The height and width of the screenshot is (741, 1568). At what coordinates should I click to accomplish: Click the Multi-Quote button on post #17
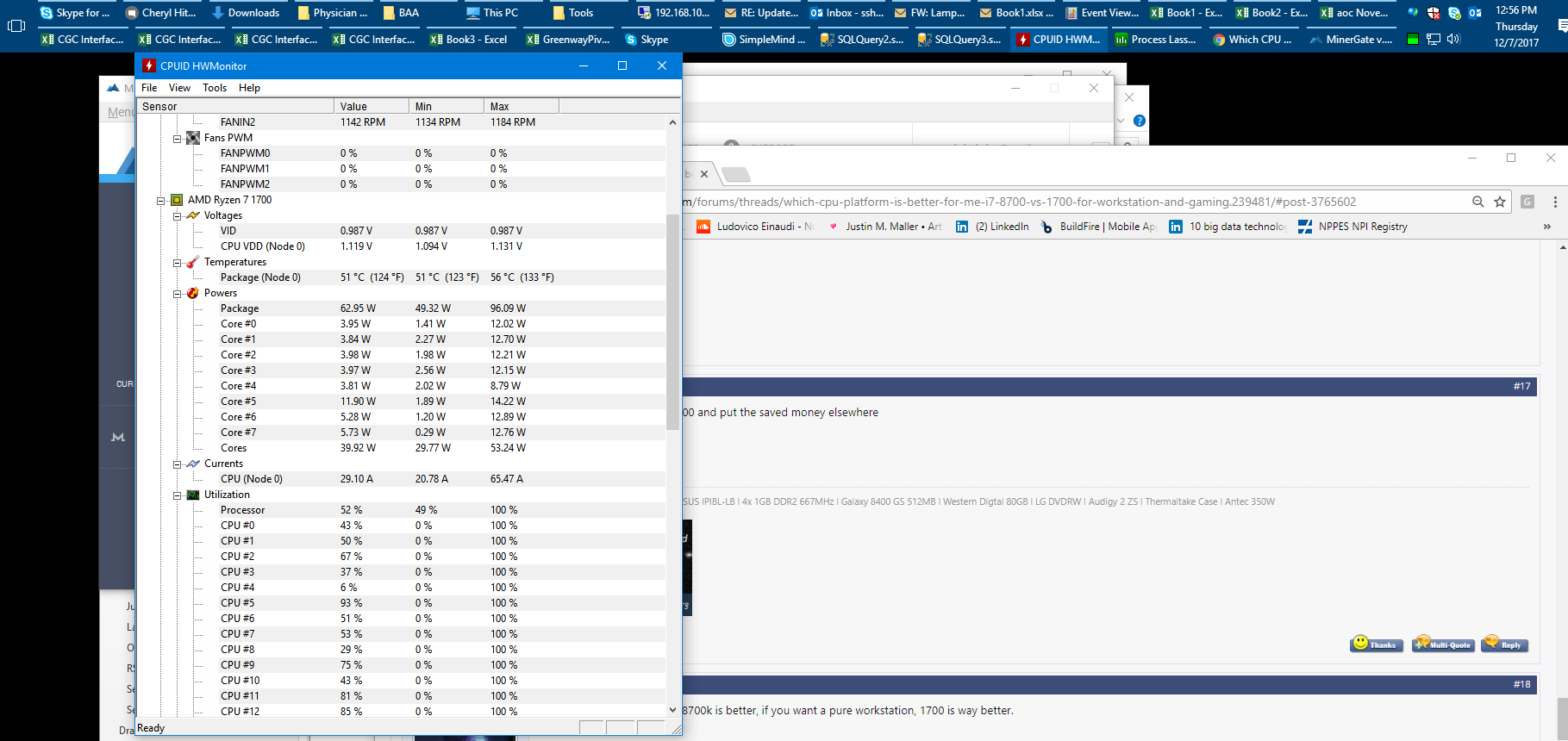[1444, 644]
